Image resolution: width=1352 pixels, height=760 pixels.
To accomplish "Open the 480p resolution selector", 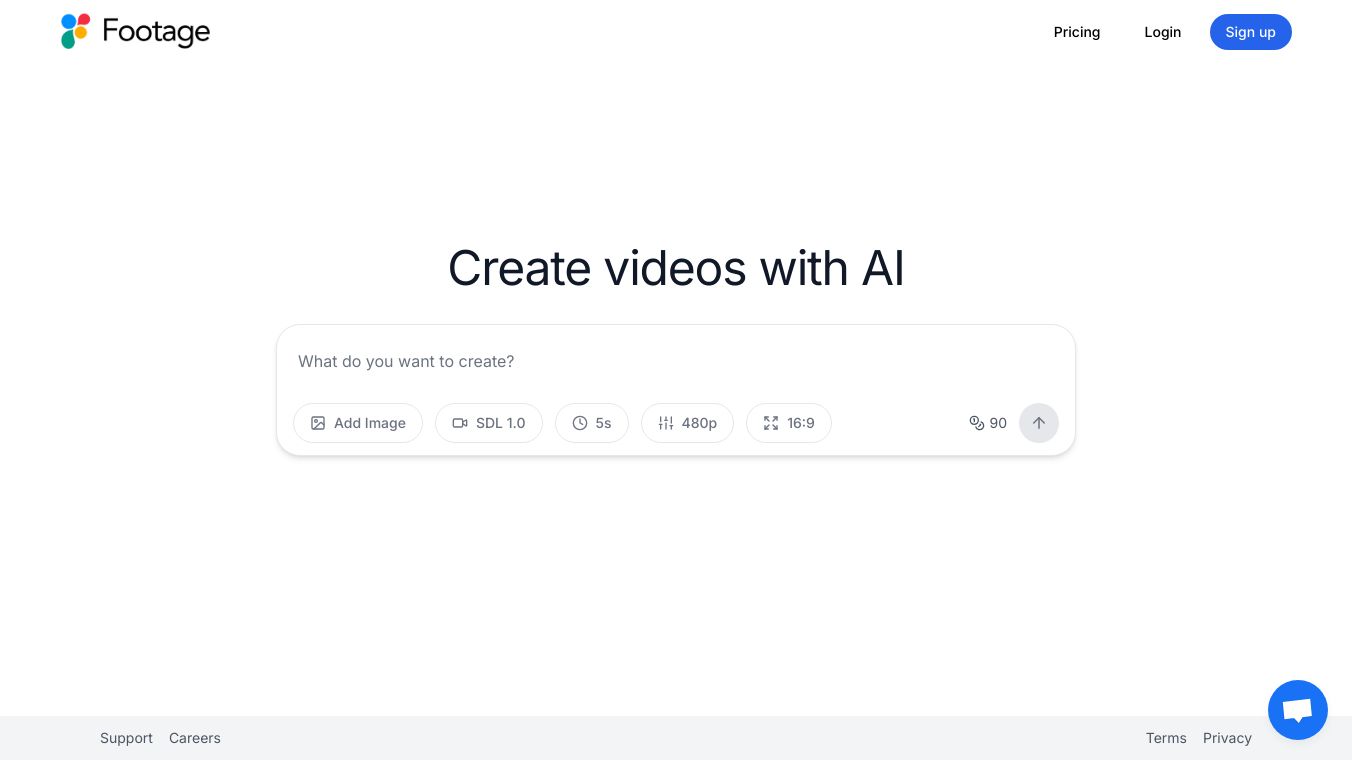I will pyautogui.click(x=687, y=423).
